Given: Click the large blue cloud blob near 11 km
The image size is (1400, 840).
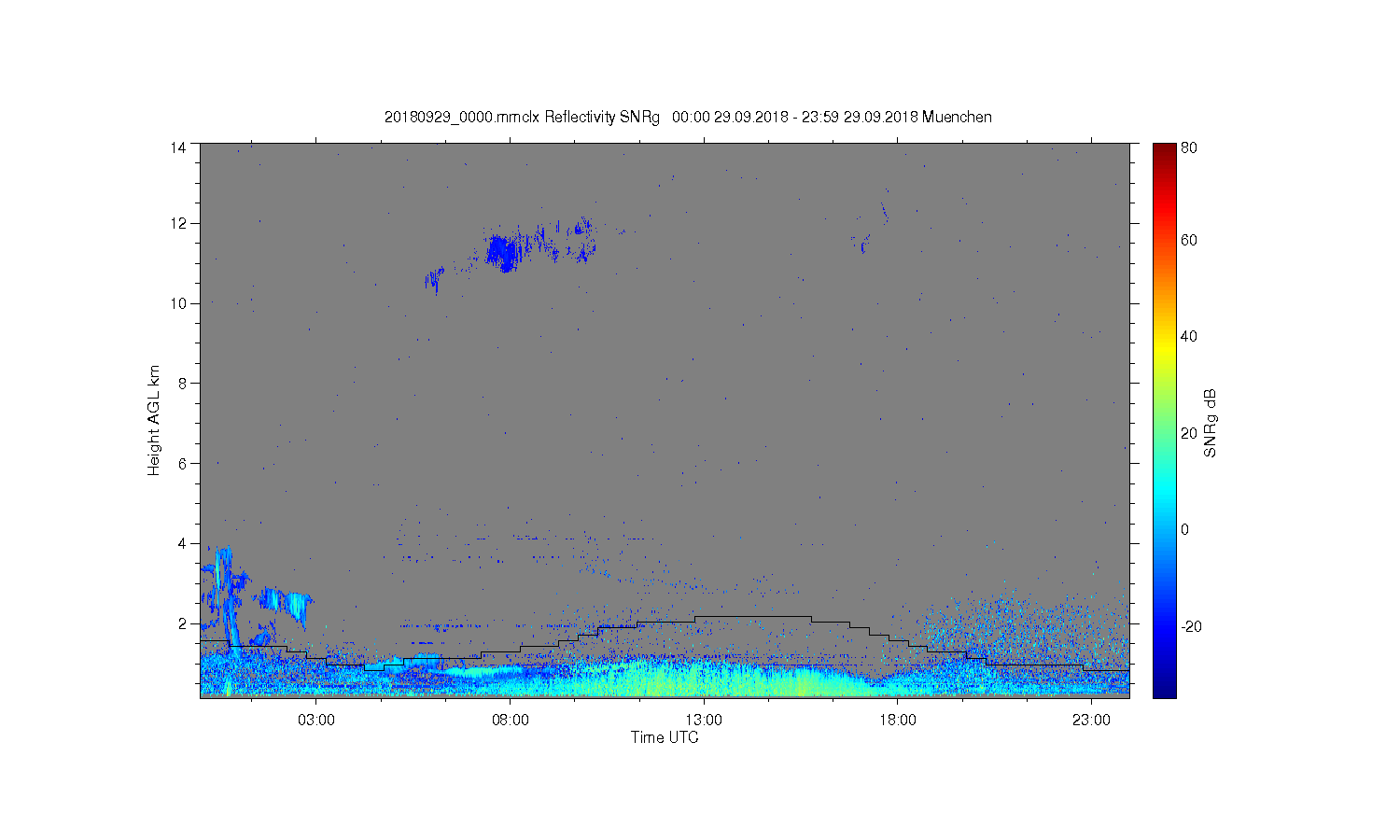Looking at the screenshot, I should 501,252.
